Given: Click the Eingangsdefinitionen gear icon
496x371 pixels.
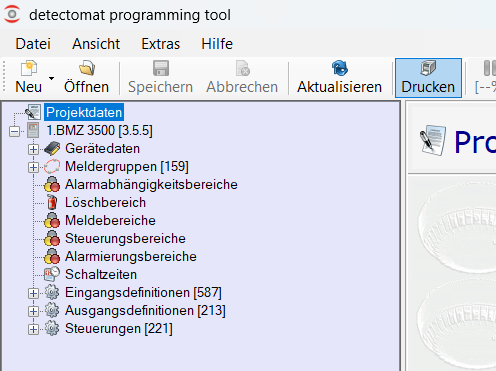Looking at the screenshot, I should pyautogui.click(x=52, y=292).
